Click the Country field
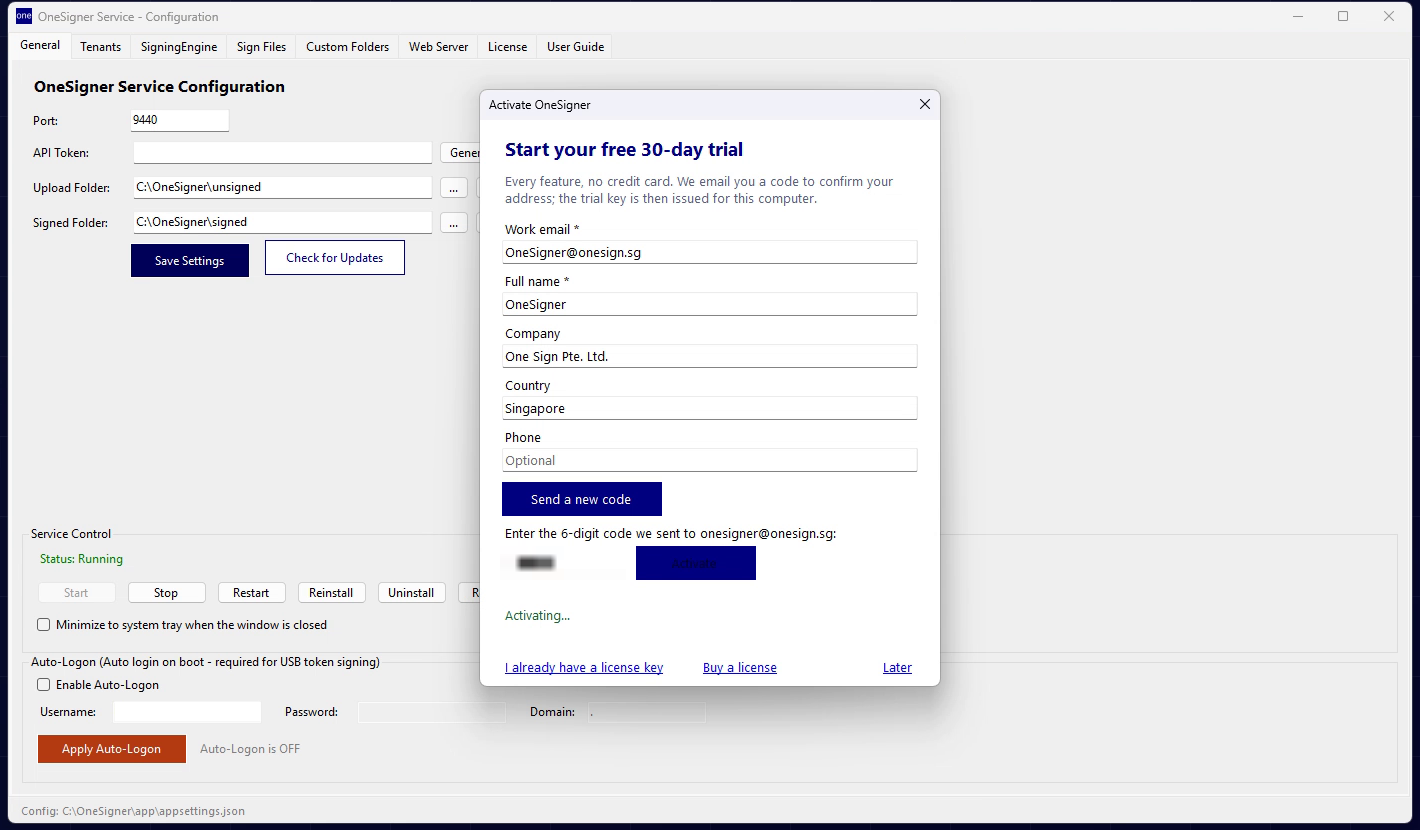 (710, 408)
